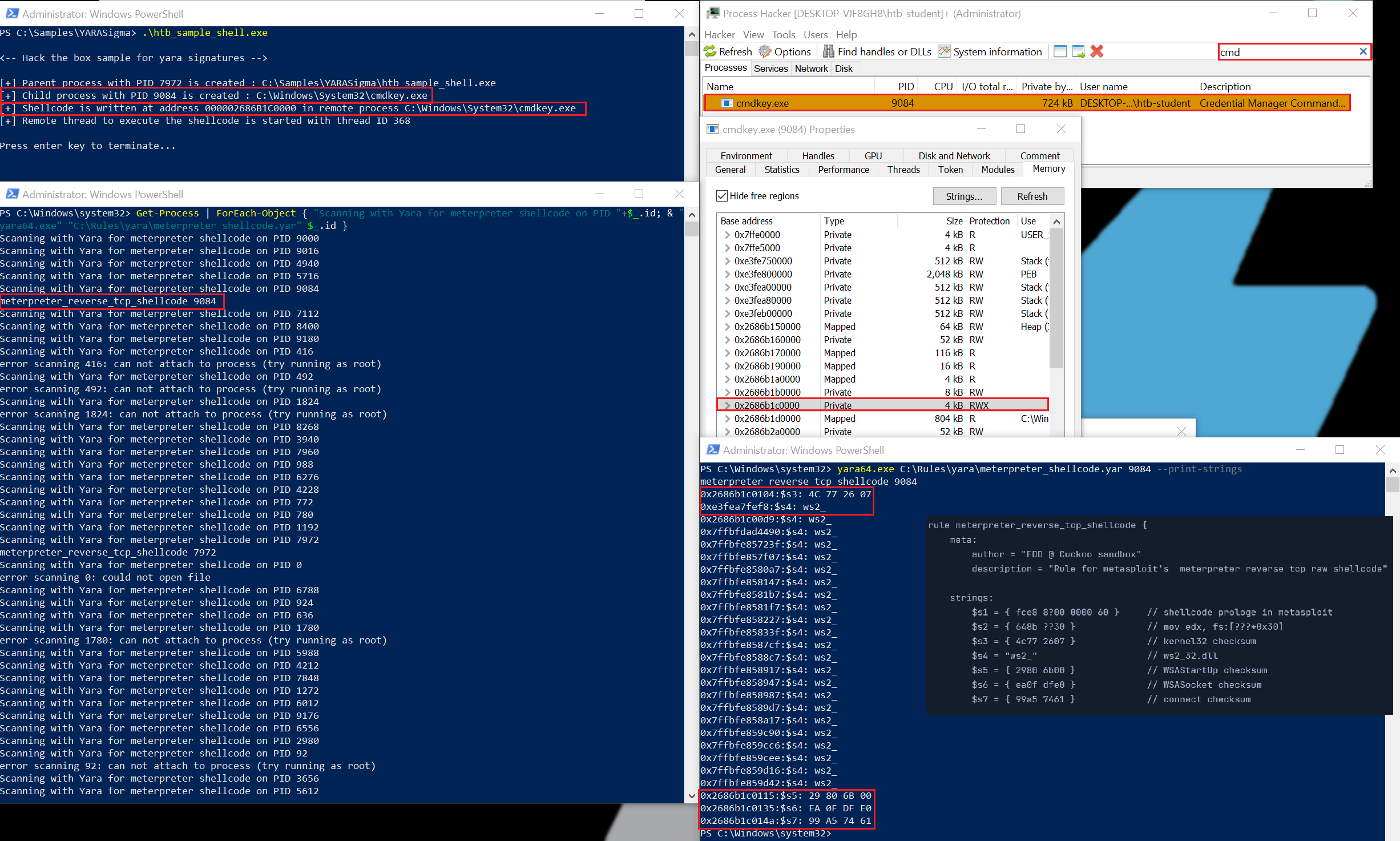Screen dimensions: 1400x841
Task: Open the Threads tab in Properties
Action: 903,170
